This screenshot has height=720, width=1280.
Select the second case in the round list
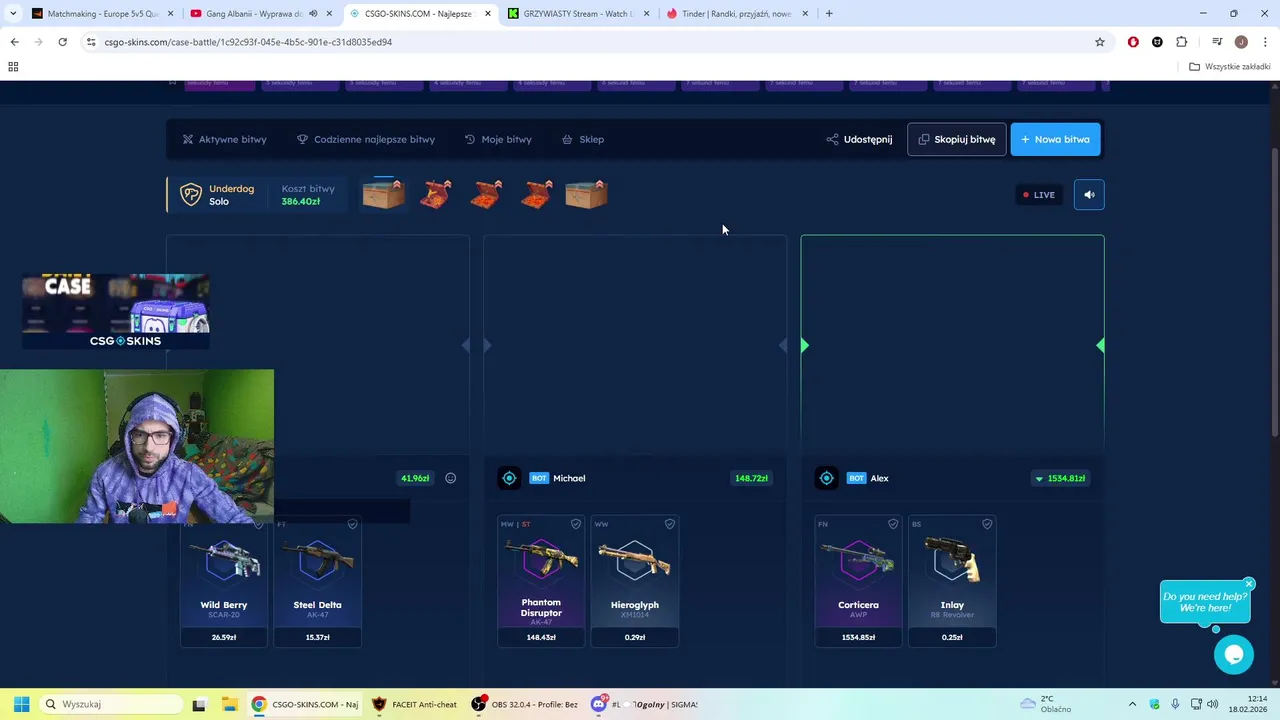435,193
